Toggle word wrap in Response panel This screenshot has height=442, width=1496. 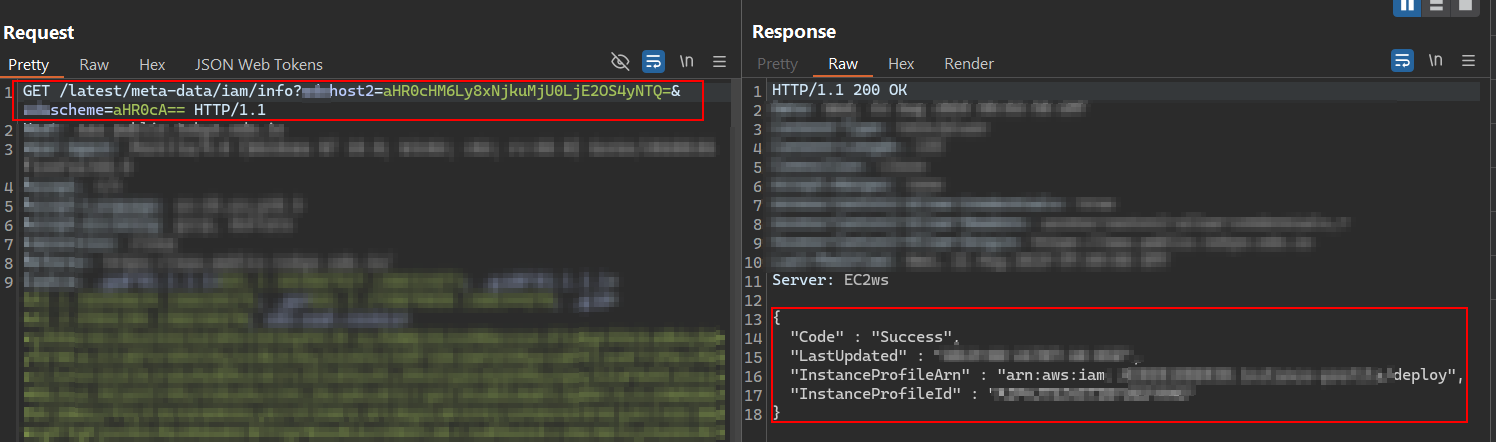1403,61
